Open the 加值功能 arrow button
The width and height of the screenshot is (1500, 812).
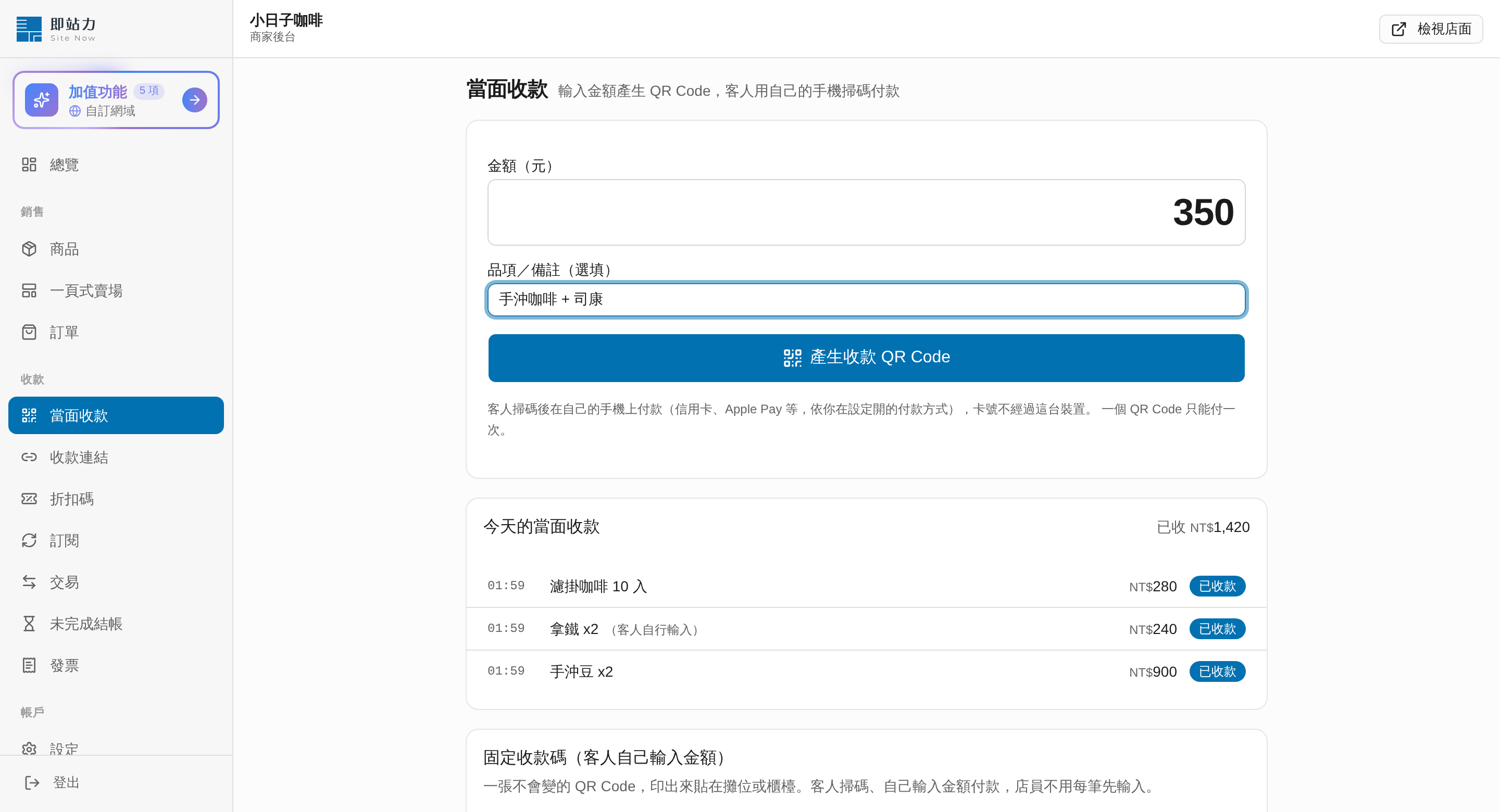(x=194, y=100)
